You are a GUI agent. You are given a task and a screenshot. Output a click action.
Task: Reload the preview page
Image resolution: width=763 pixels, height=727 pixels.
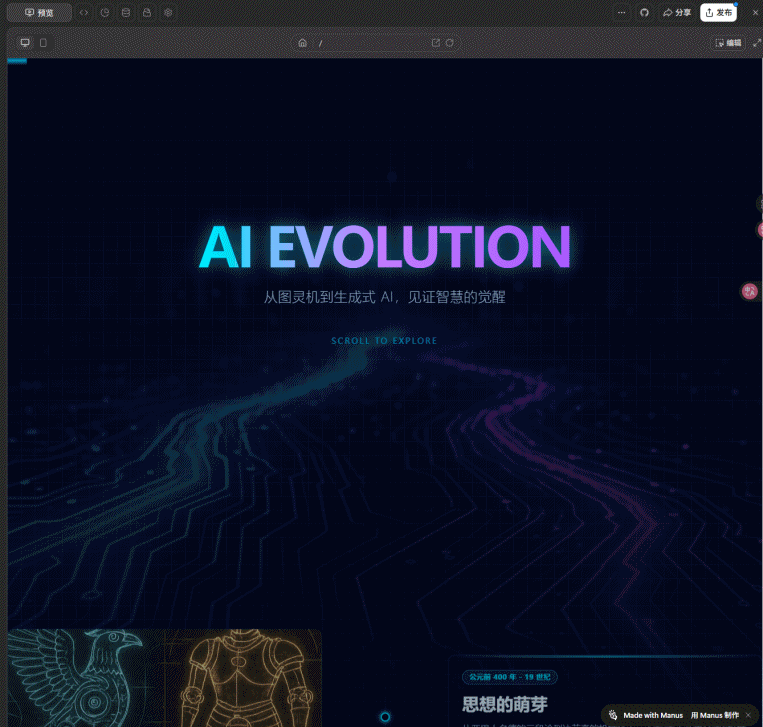[450, 43]
